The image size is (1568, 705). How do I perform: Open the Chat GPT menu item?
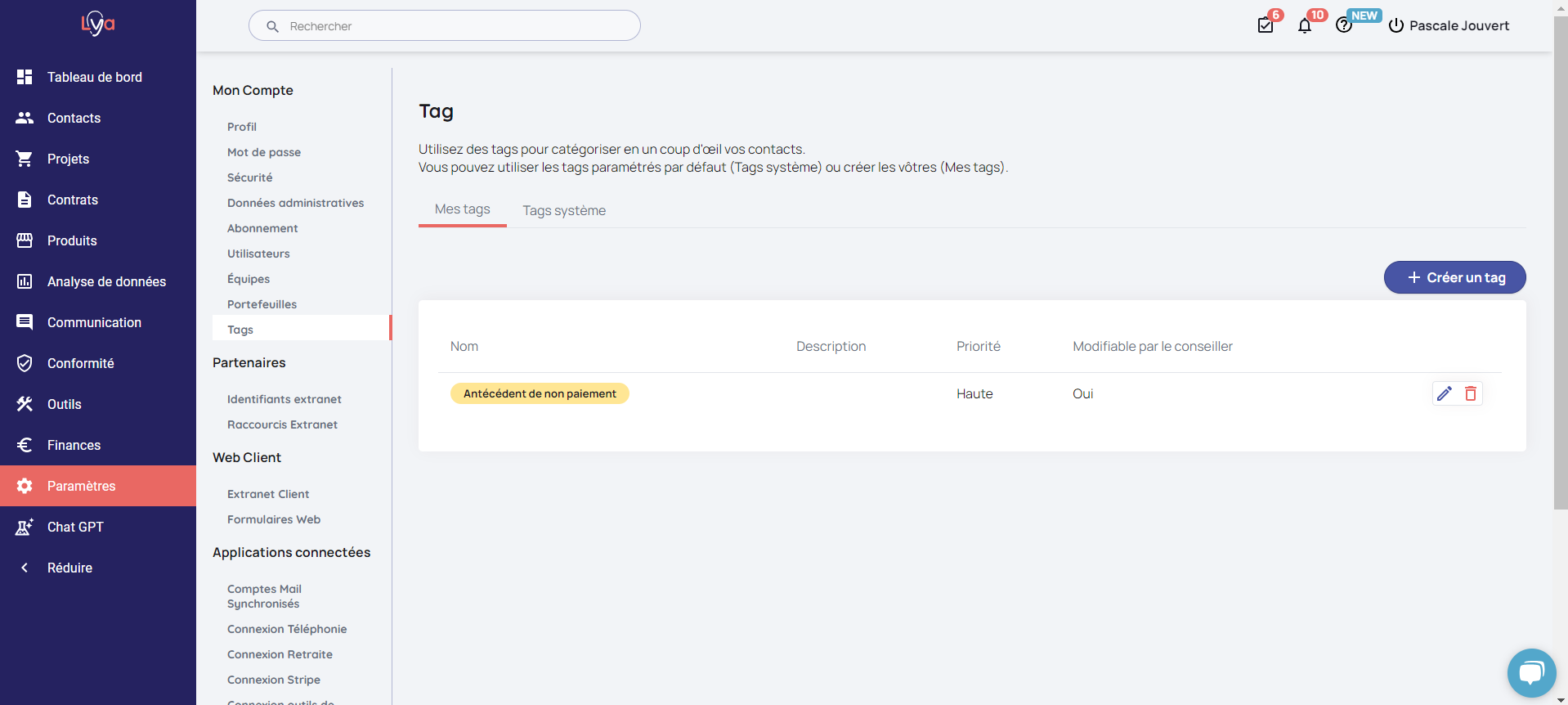tap(75, 527)
